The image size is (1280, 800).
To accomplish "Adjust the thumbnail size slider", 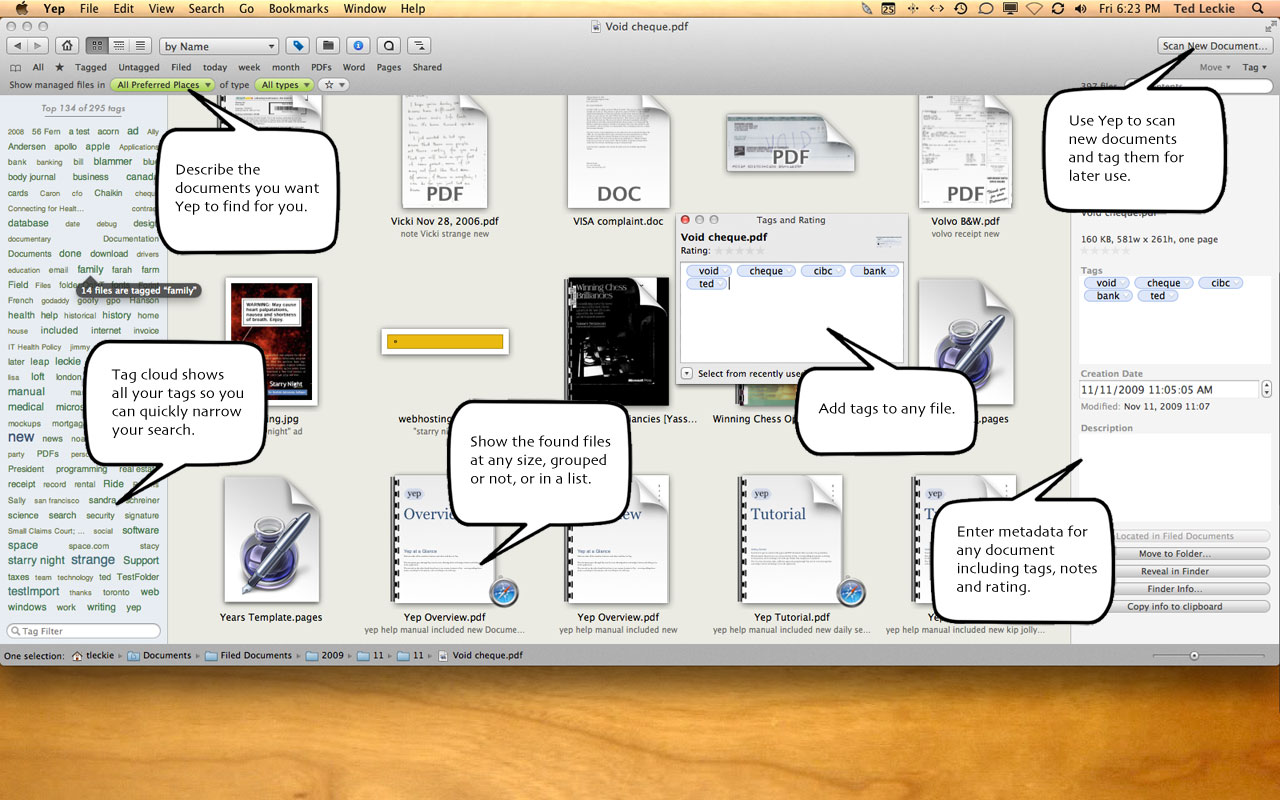I will click(1193, 656).
